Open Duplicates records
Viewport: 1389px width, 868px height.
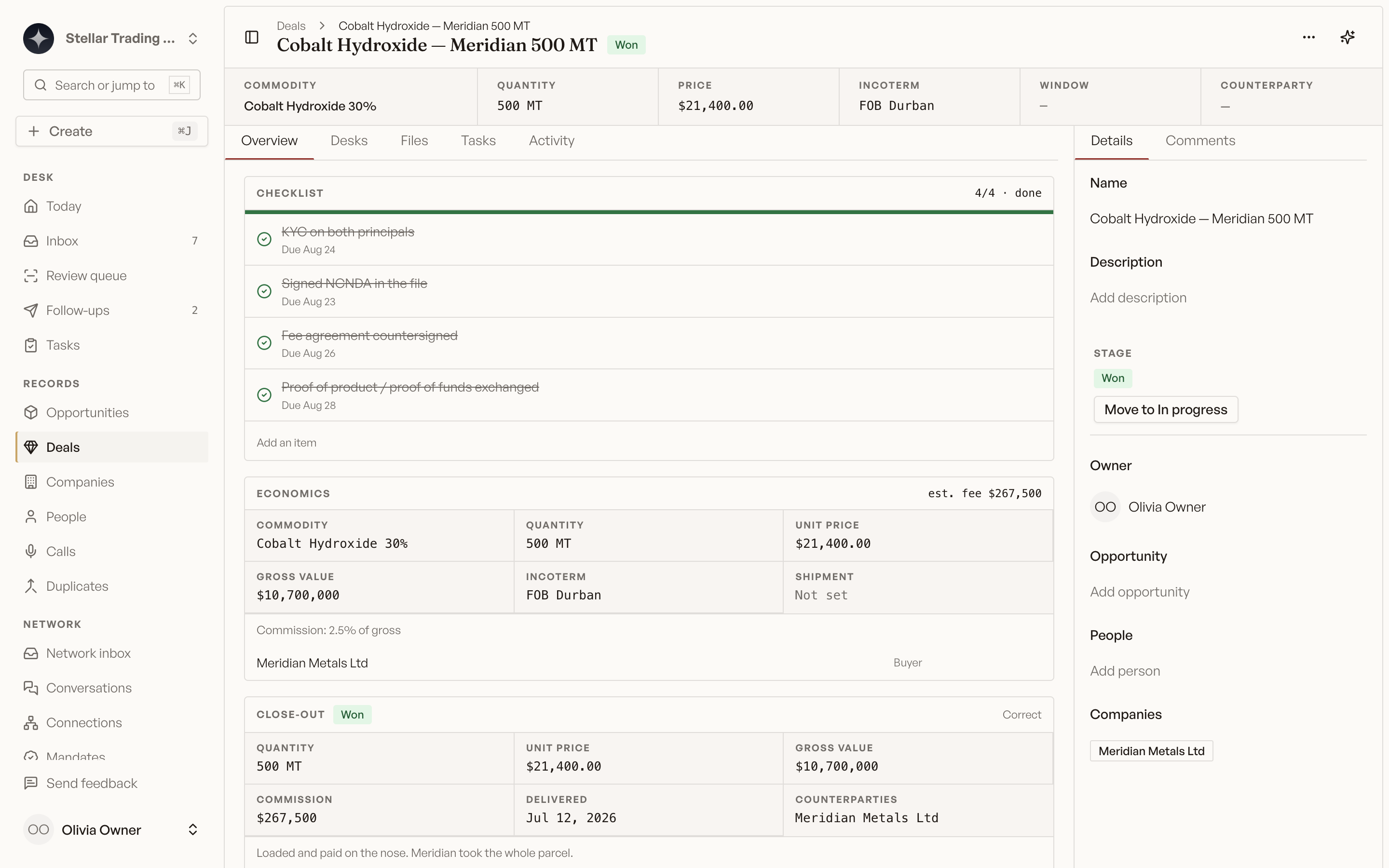tap(112, 586)
